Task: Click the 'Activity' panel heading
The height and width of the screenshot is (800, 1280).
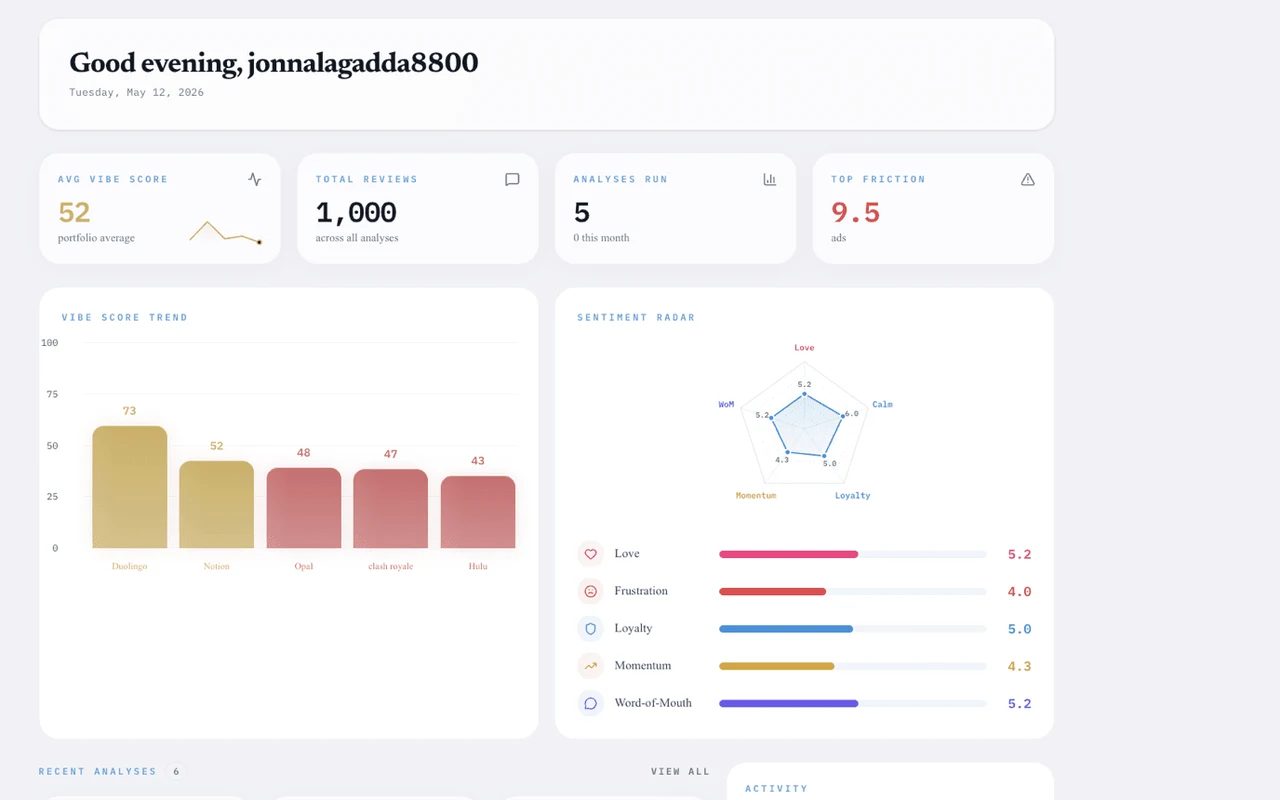Action: coord(776,788)
